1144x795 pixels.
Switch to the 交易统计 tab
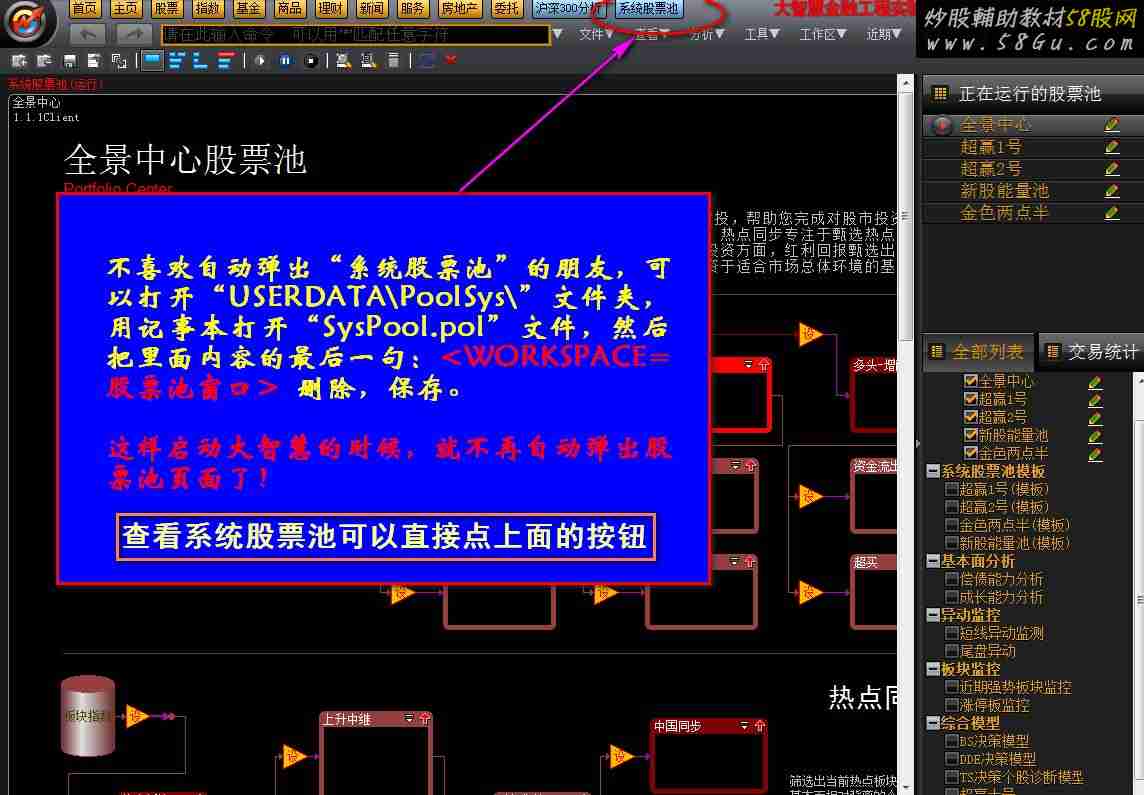tap(1092, 352)
